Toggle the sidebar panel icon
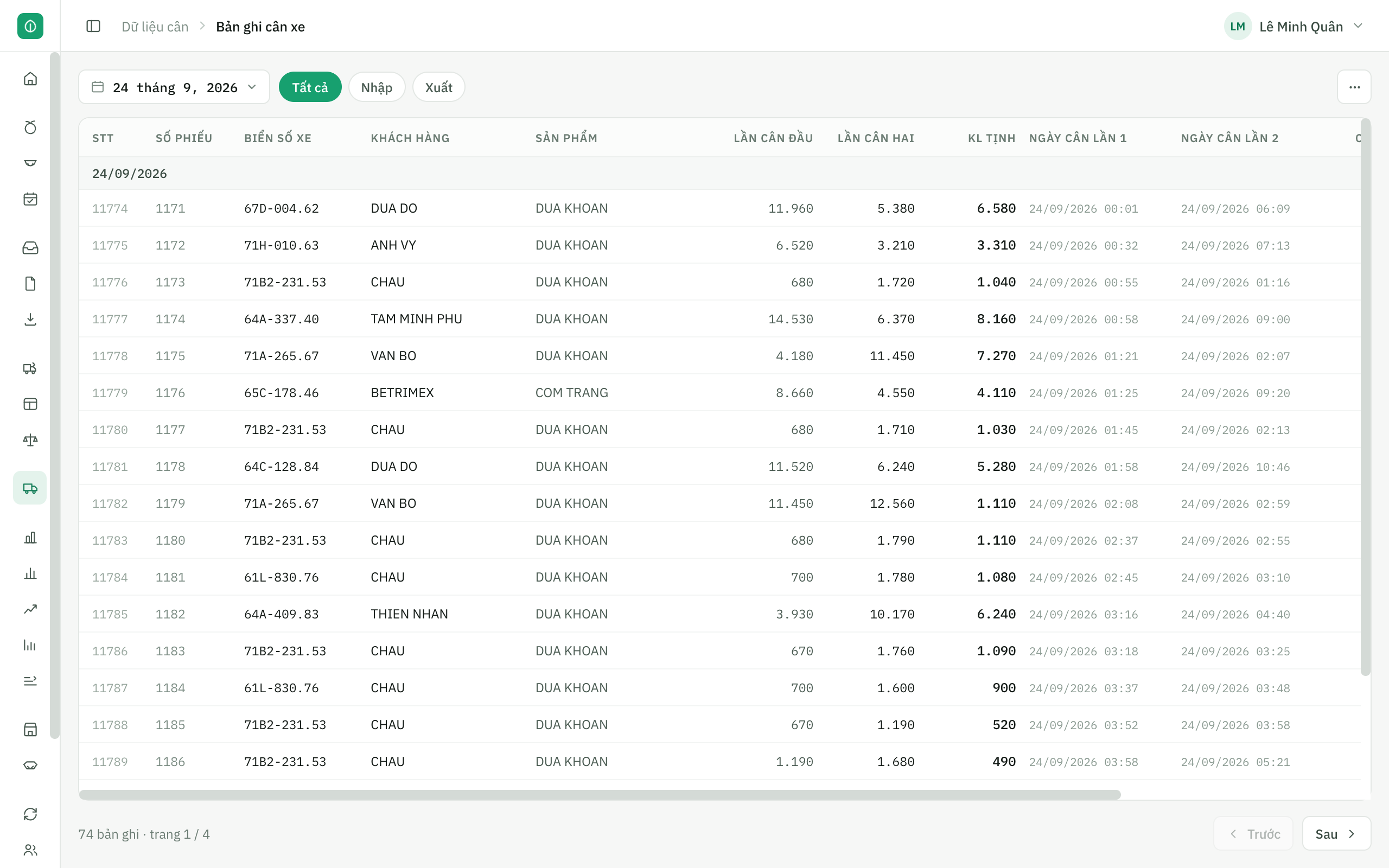This screenshot has height=868, width=1389. click(x=93, y=27)
